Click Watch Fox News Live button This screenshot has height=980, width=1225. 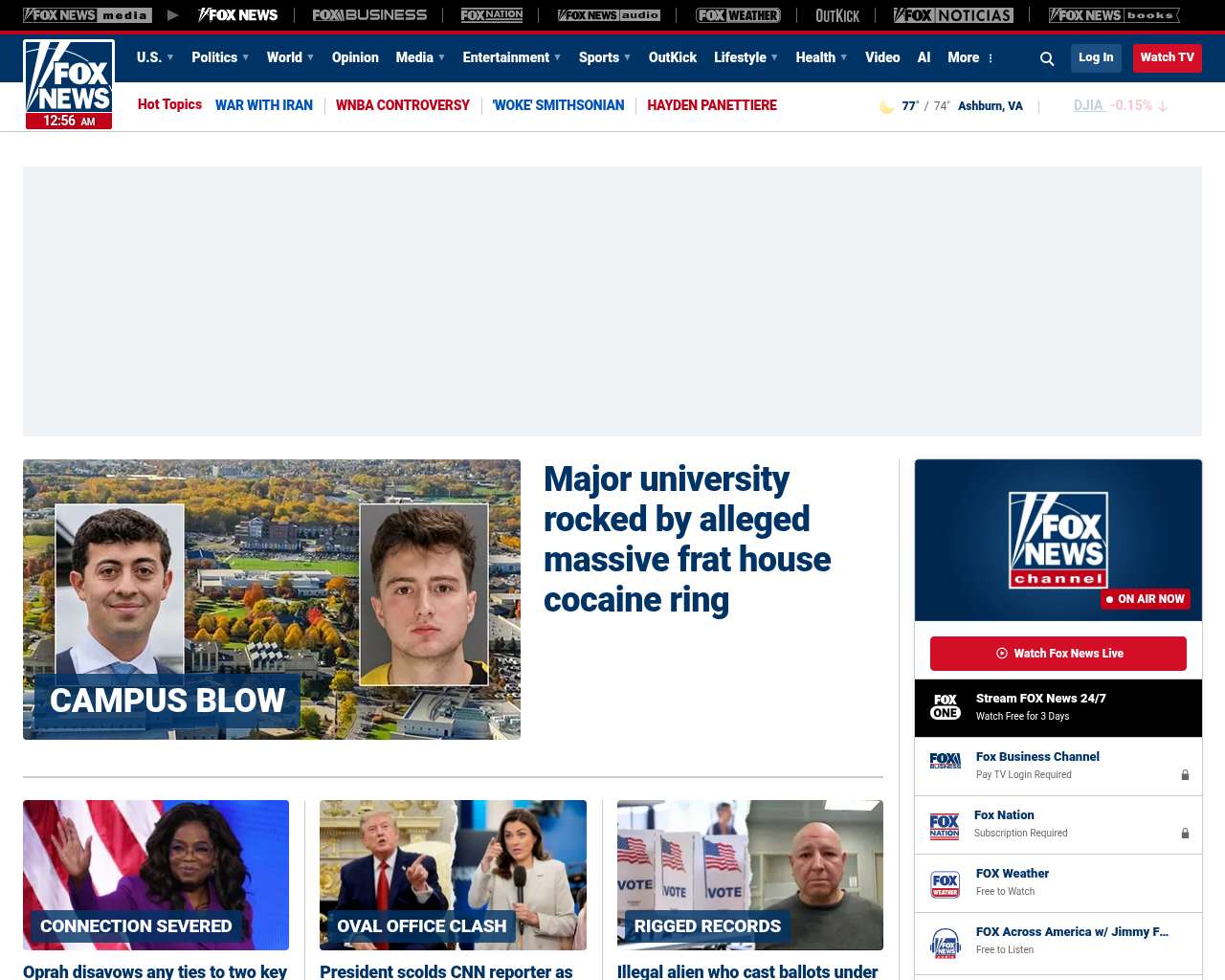1058,654
